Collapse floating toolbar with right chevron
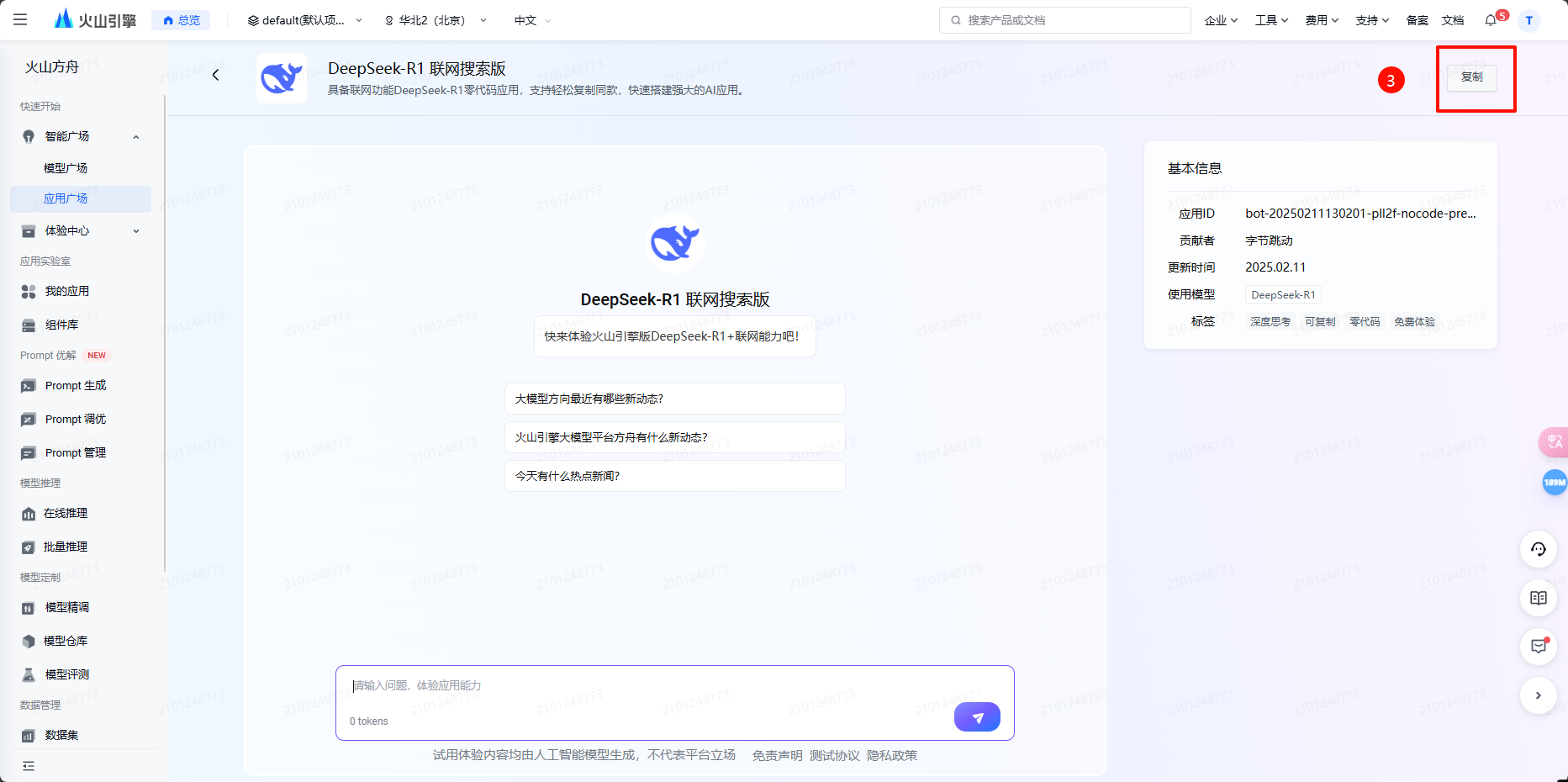 [x=1538, y=695]
